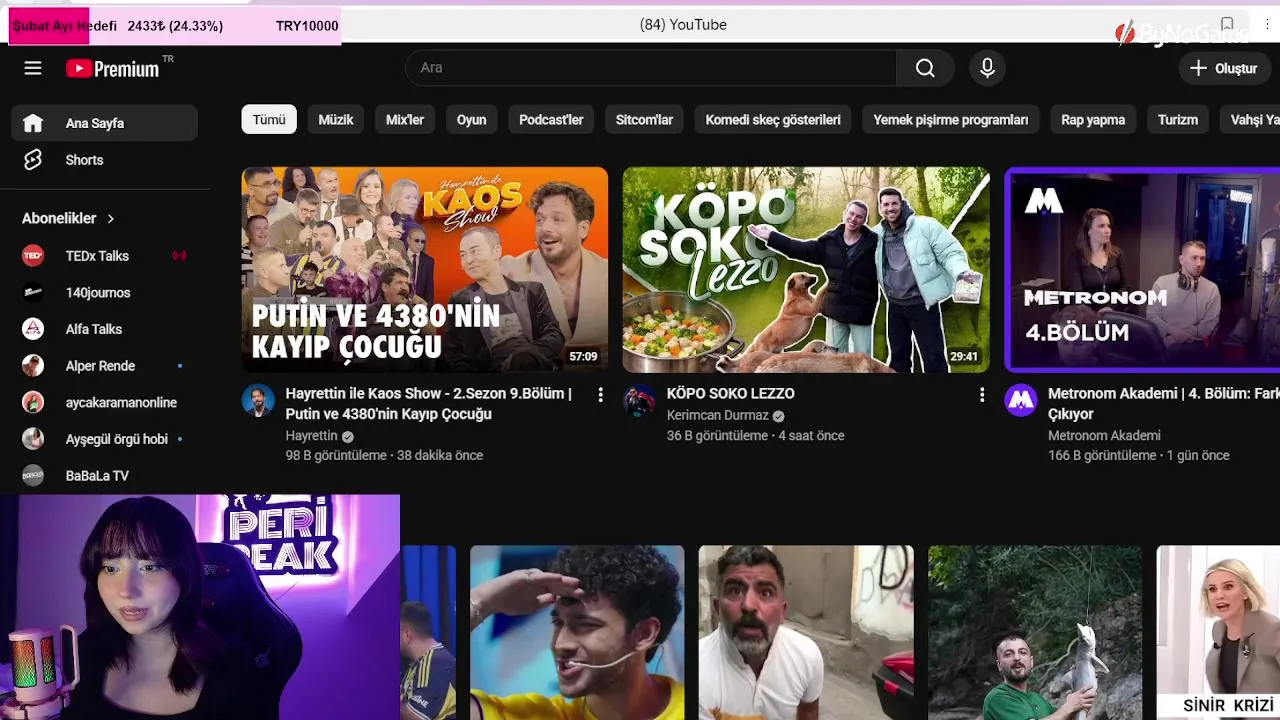1280x720 pixels.
Task: Open Hayrettin ile Kaos Show title link
Action: pyautogui.click(x=429, y=404)
